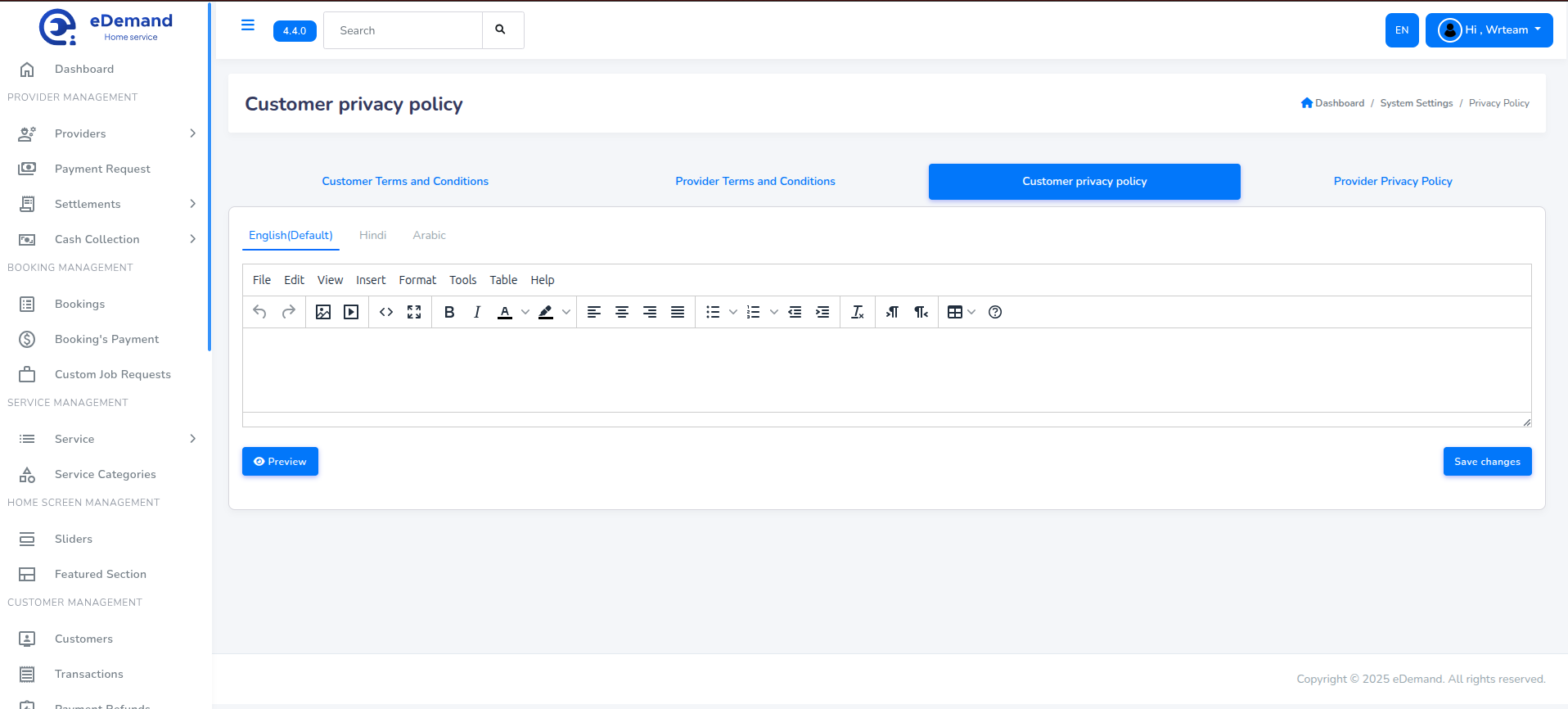
Task: Open the text color dropdown arrow
Action: pyautogui.click(x=525, y=312)
